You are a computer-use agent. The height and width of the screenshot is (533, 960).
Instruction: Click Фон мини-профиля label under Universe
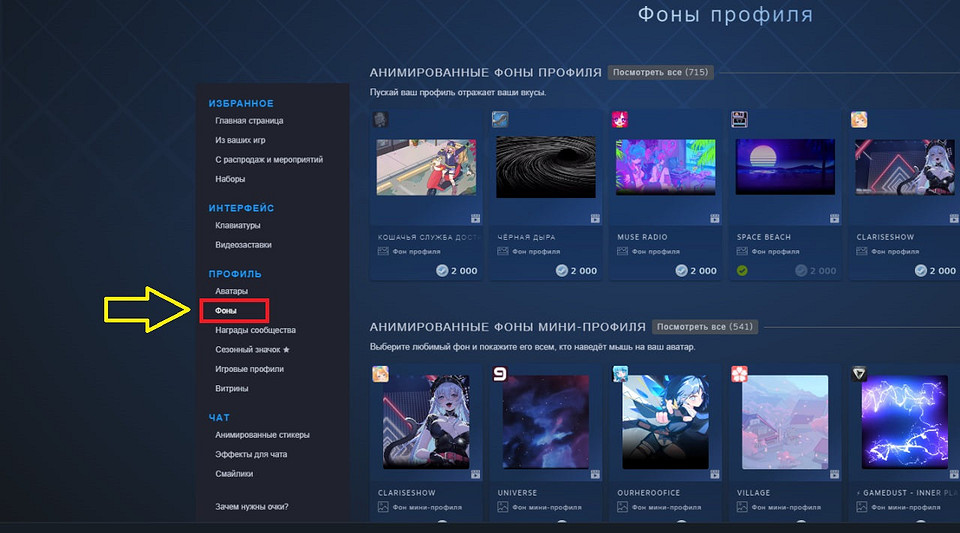pyautogui.click(x=547, y=507)
